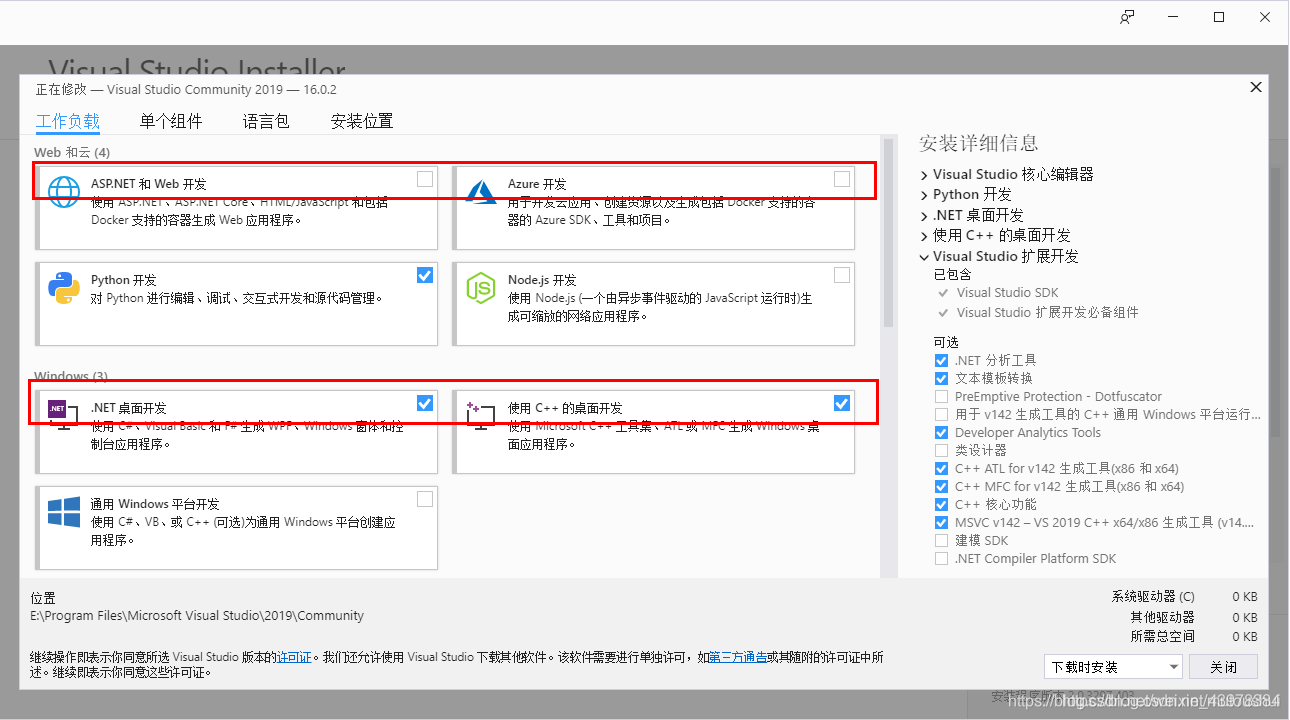
Task: Check the Node.js 开发 workload checkbox
Action: [842, 275]
